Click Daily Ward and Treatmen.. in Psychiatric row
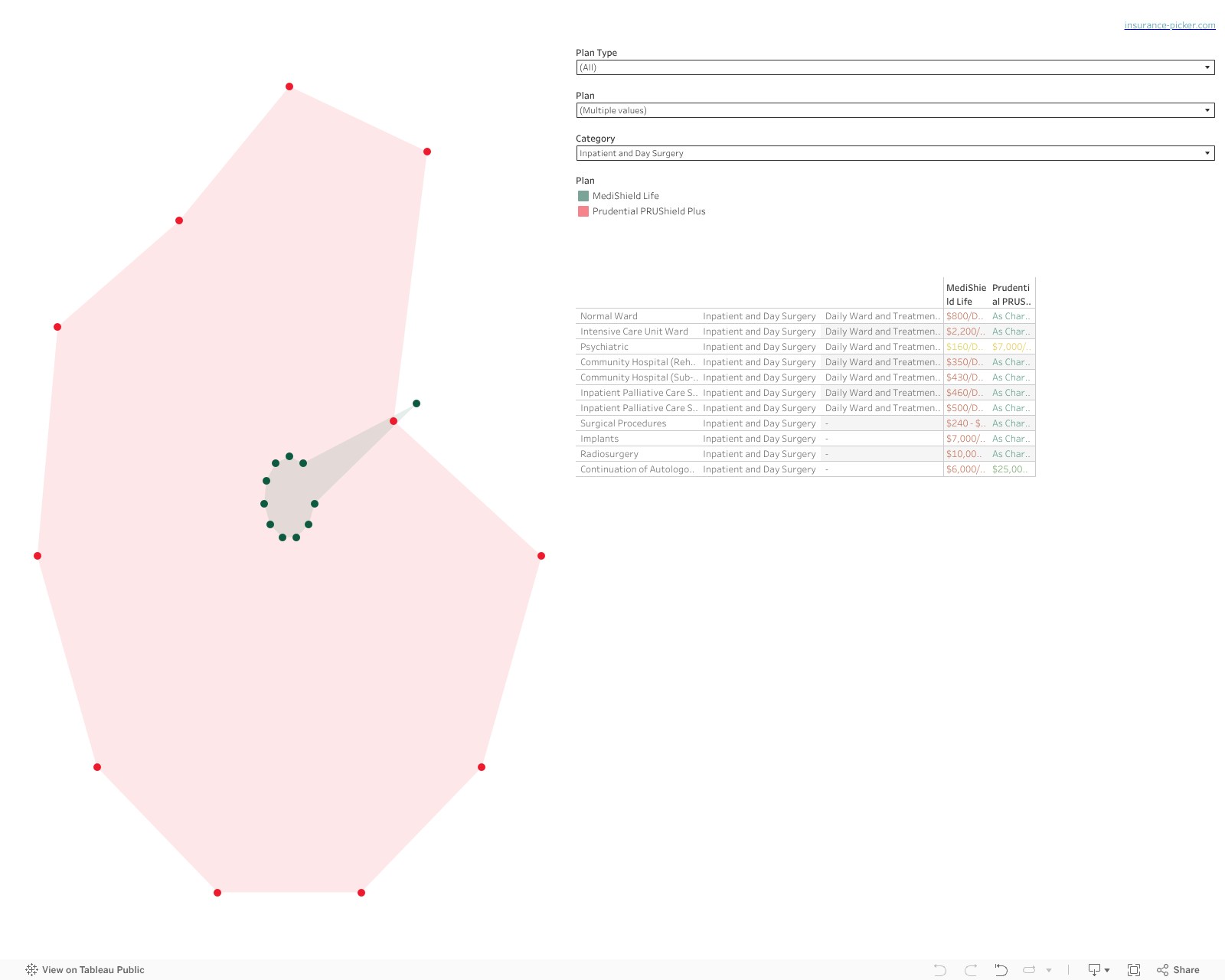The width and height of the screenshot is (1225, 980). point(883,347)
